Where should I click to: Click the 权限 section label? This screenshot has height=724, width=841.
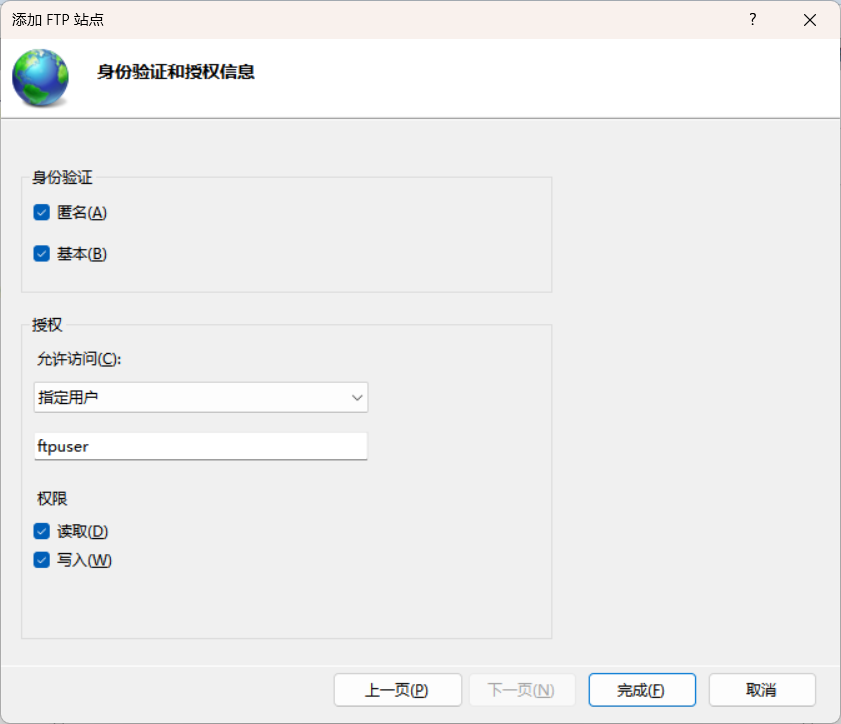coord(52,498)
